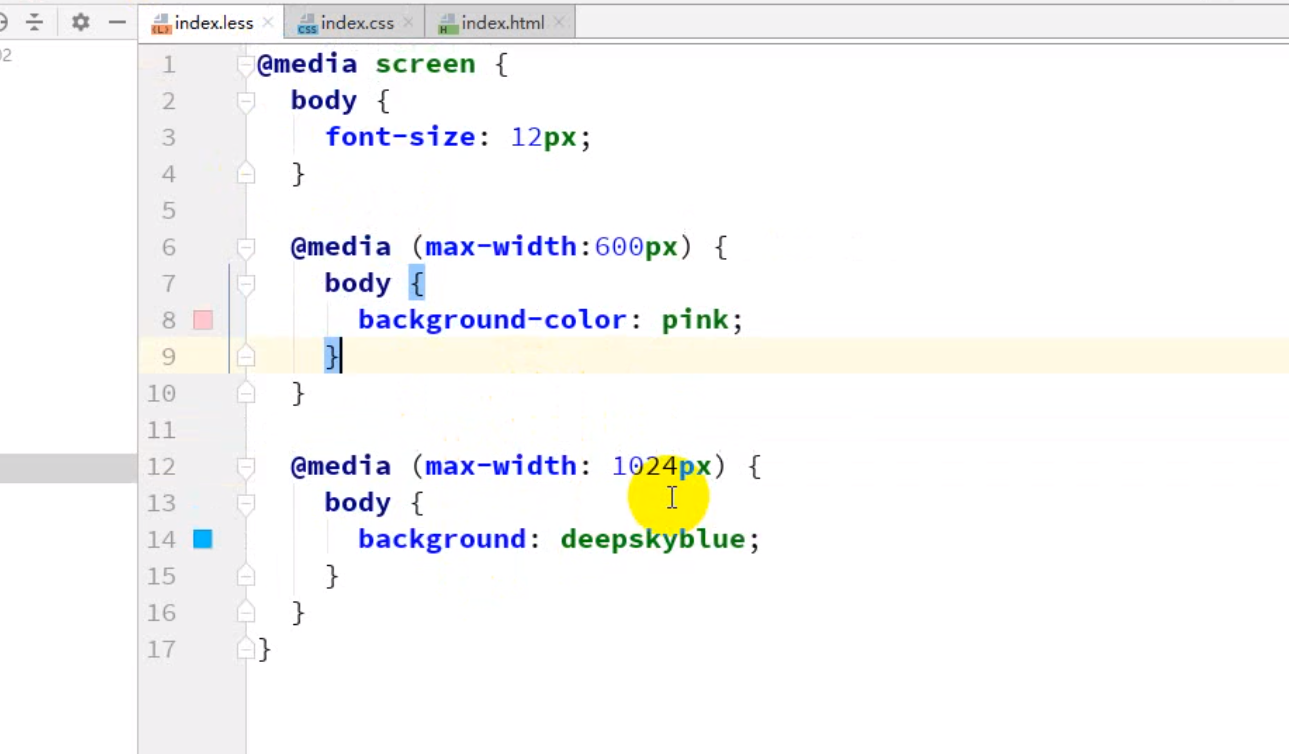
Task: Click the fold end marker on line 17
Action: click(246, 649)
